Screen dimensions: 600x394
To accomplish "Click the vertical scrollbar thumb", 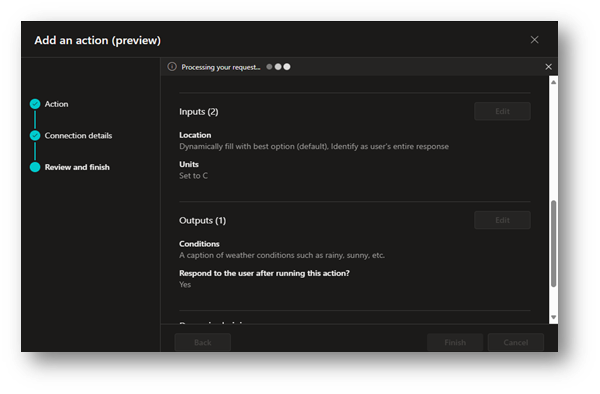I will (553, 244).
